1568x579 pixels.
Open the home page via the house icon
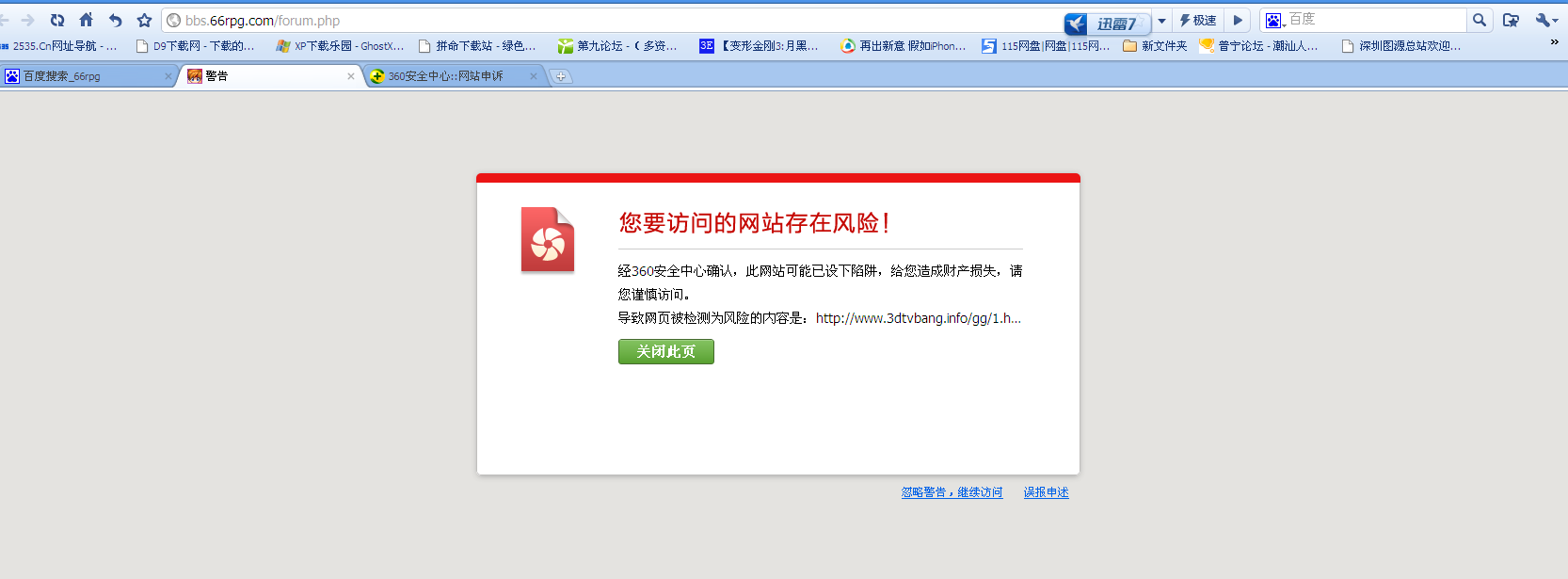[86, 20]
